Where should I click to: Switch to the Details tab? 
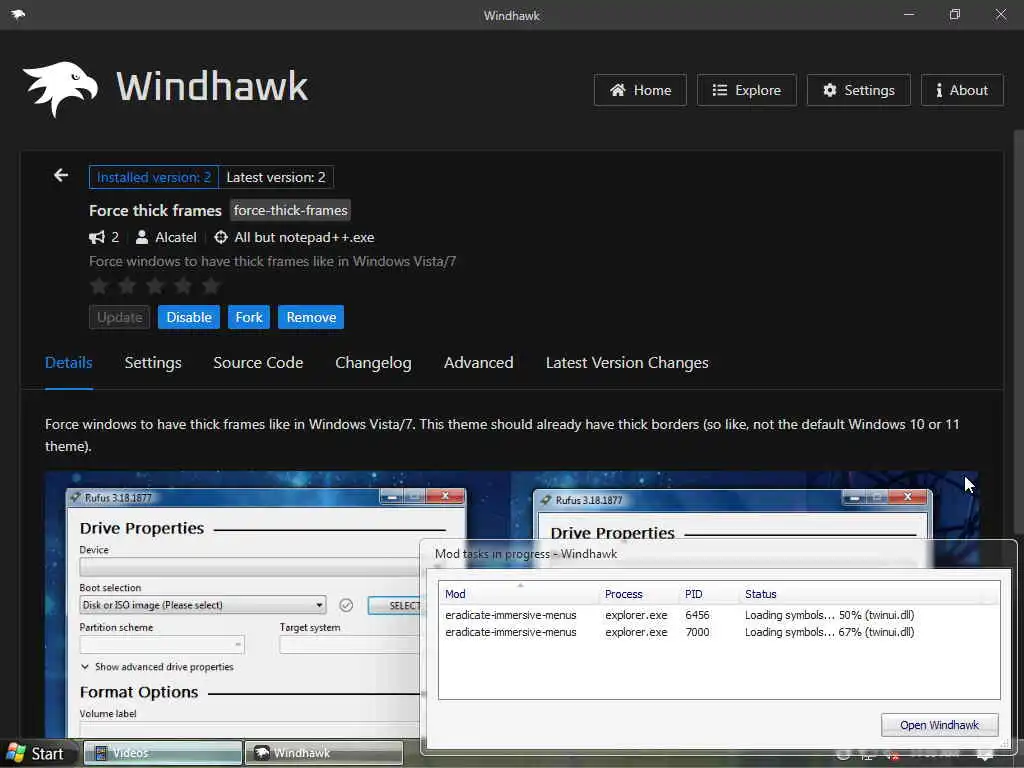point(69,363)
